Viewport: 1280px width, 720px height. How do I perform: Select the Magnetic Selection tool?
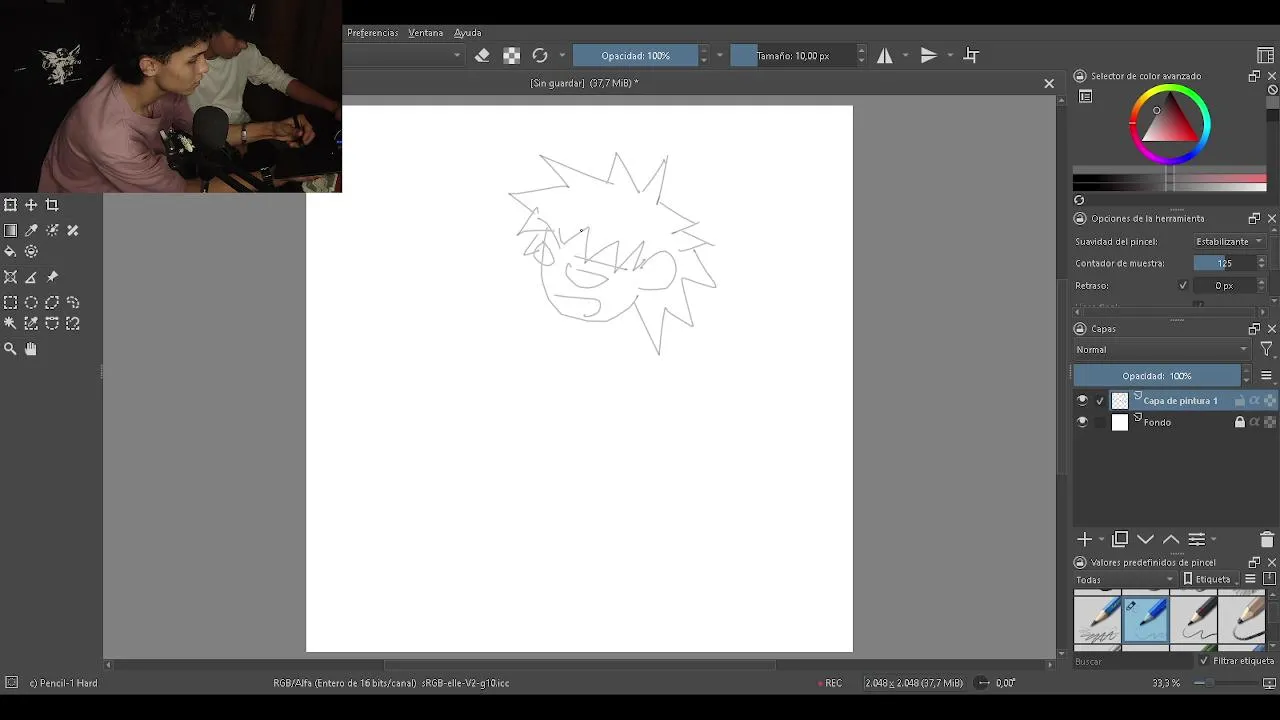click(73, 323)
